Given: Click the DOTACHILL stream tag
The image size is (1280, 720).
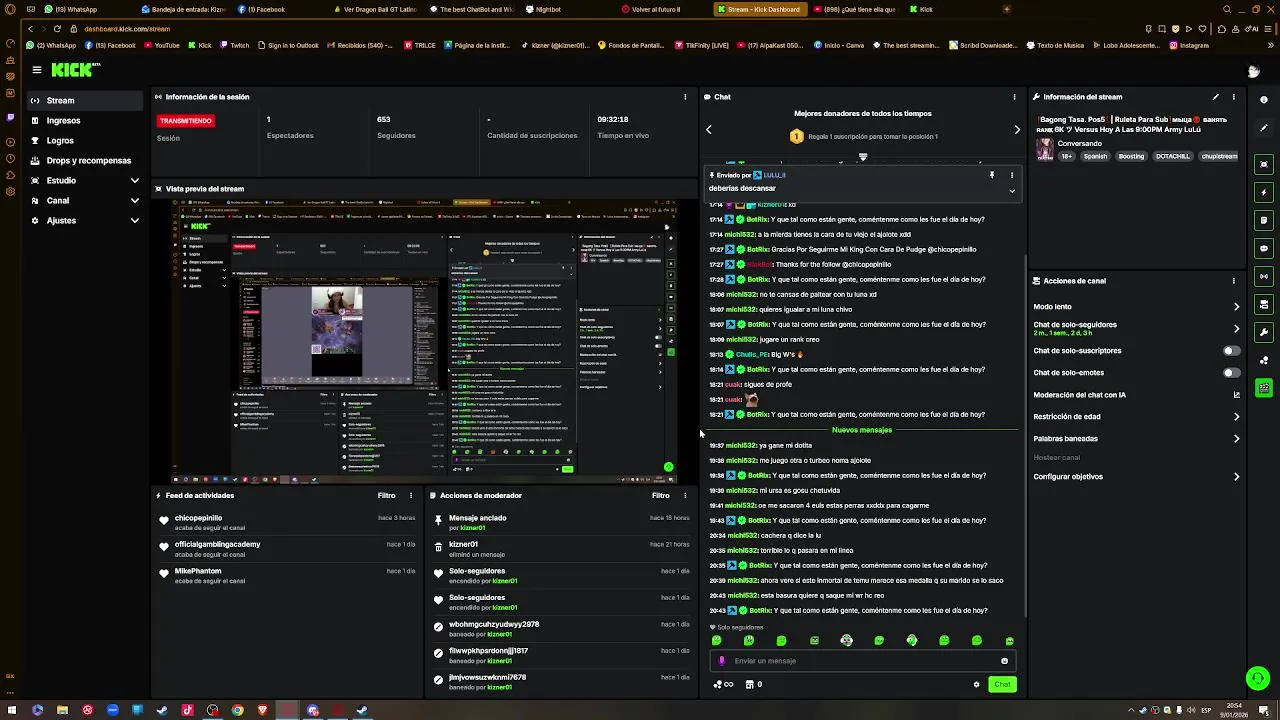Looking at the screenshot, I should coord(1172,157).
